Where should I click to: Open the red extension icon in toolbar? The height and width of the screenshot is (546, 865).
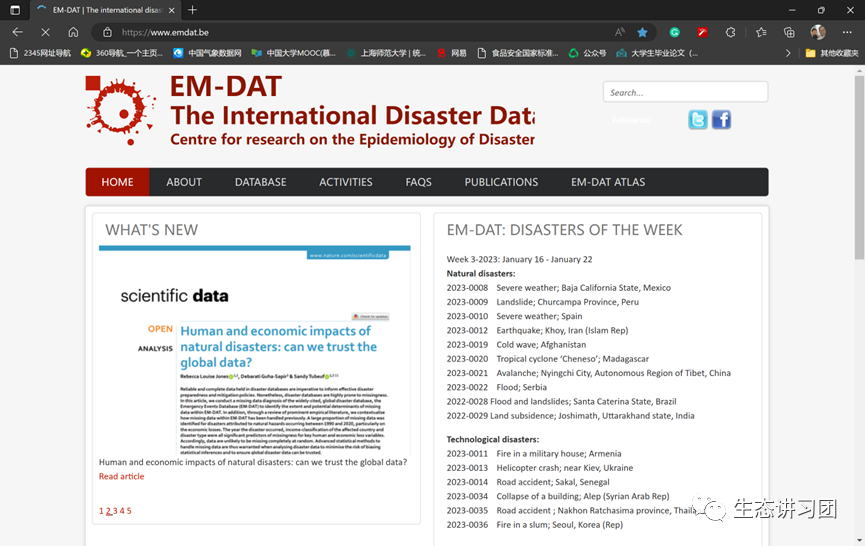[x=702, y=33]
